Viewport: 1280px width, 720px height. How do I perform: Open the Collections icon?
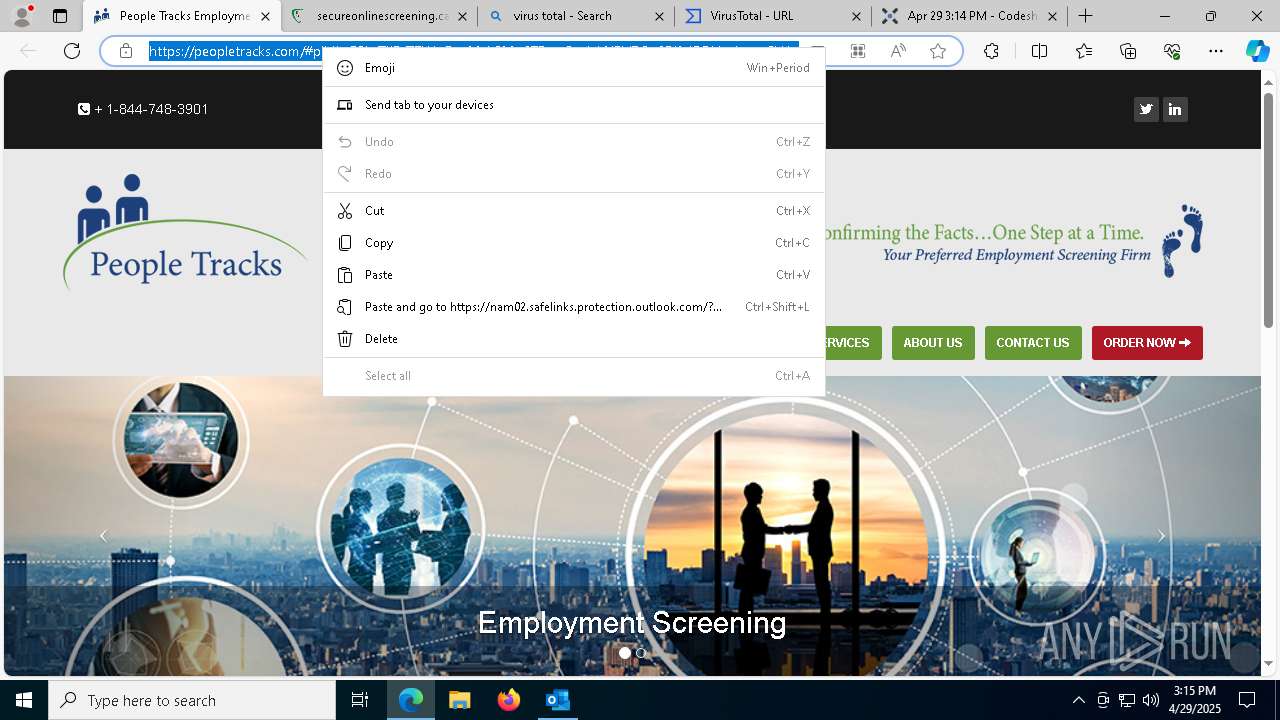point(1128,51)
